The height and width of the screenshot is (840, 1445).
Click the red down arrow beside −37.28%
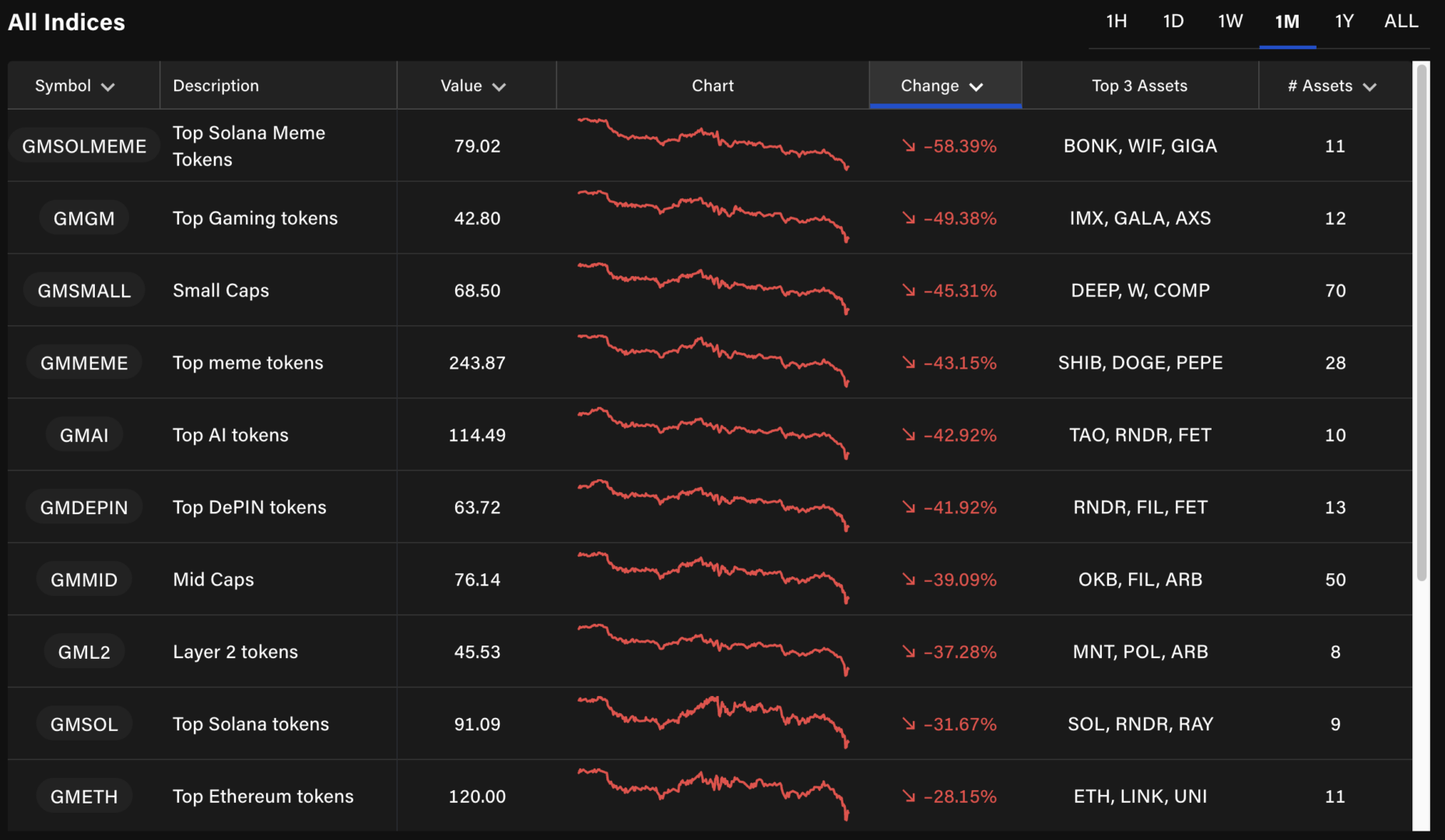908,652
